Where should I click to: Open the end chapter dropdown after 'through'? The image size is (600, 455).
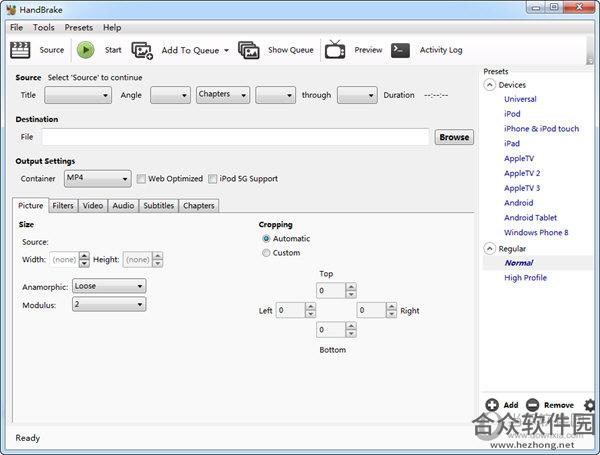pos(357,95)
